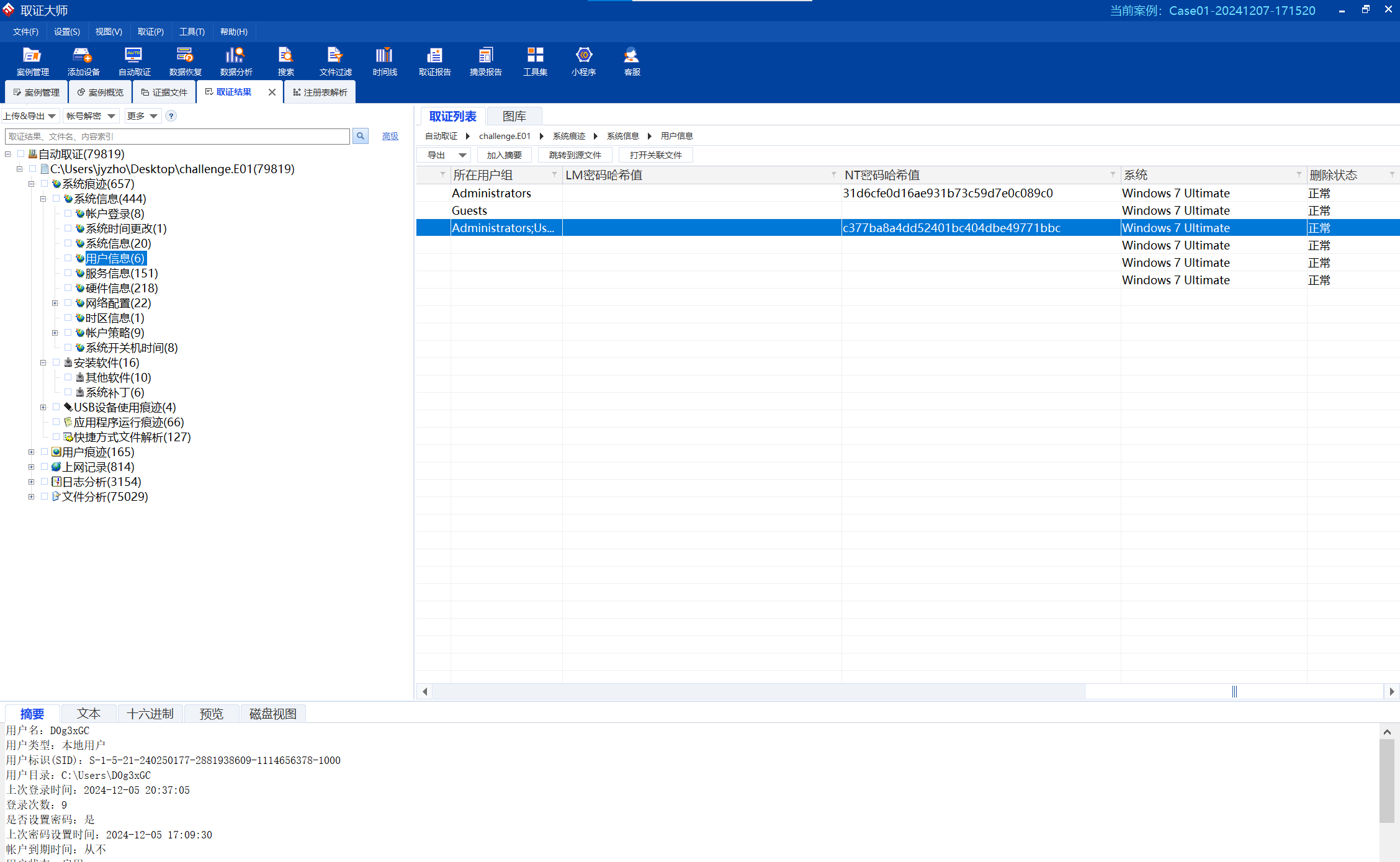Open the 小程序 toolbar icon
This screenshot has height=862, width=1400.
point(583,61)
